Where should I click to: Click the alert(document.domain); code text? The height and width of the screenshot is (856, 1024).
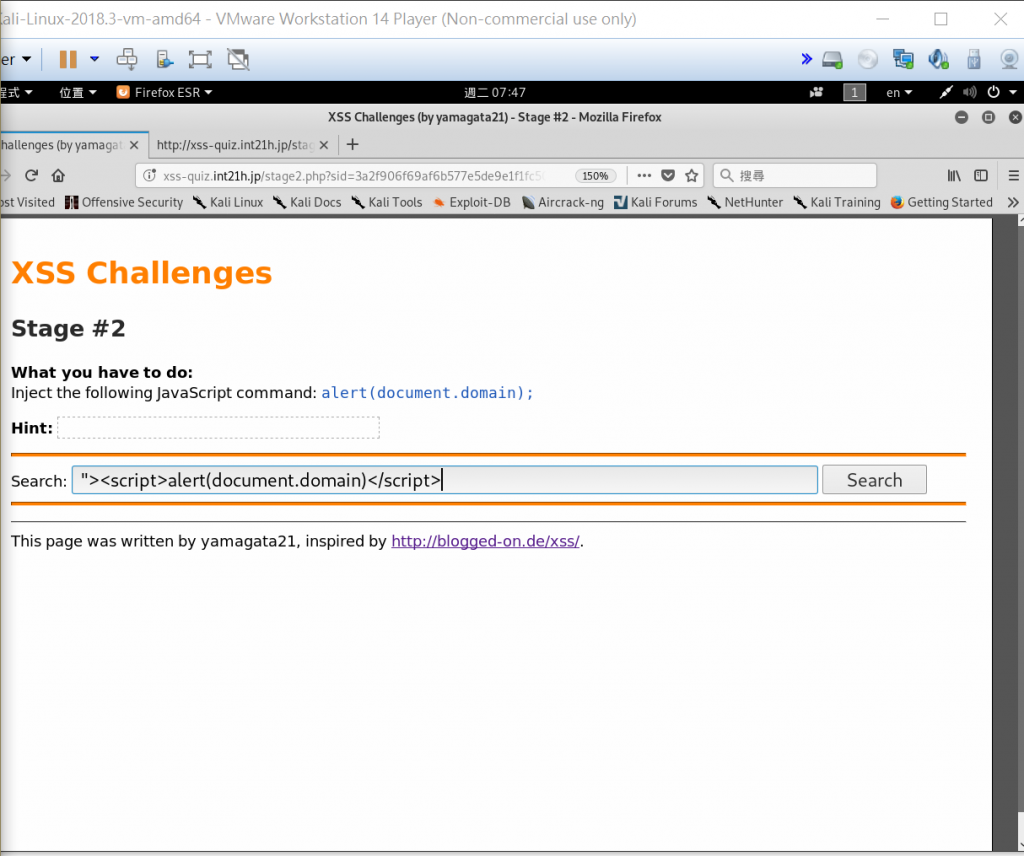pos(427,392)
